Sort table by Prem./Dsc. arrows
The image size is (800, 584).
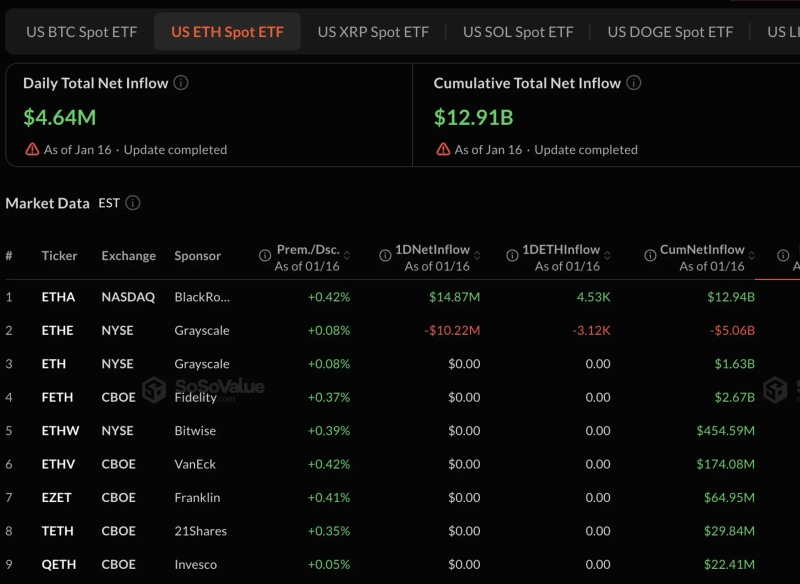click(x=347, y=256)
